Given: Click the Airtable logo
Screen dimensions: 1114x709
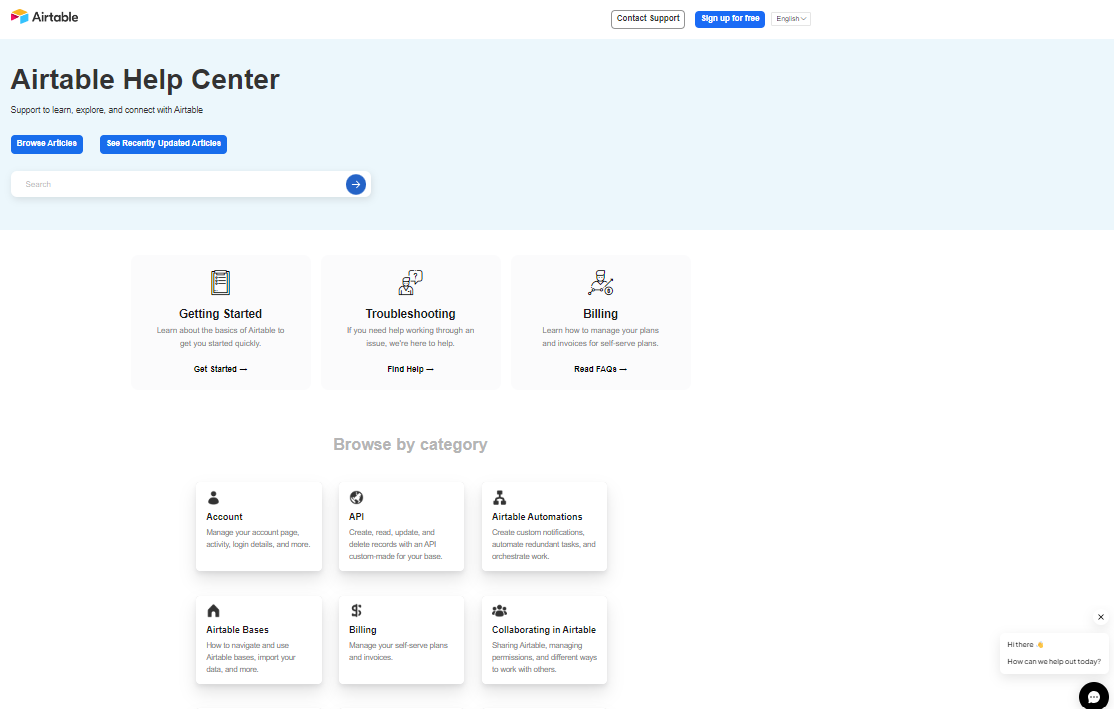Looking at the screenshot, I should 45,16.
